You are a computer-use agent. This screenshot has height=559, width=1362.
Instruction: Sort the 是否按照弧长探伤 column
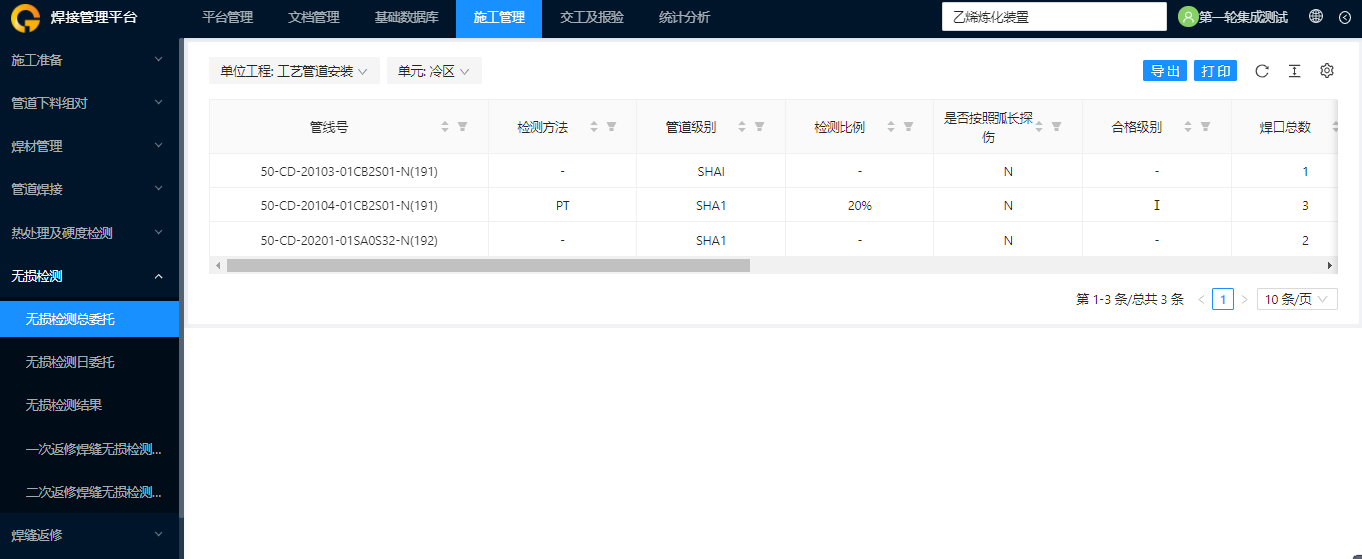coord(1039,127)
